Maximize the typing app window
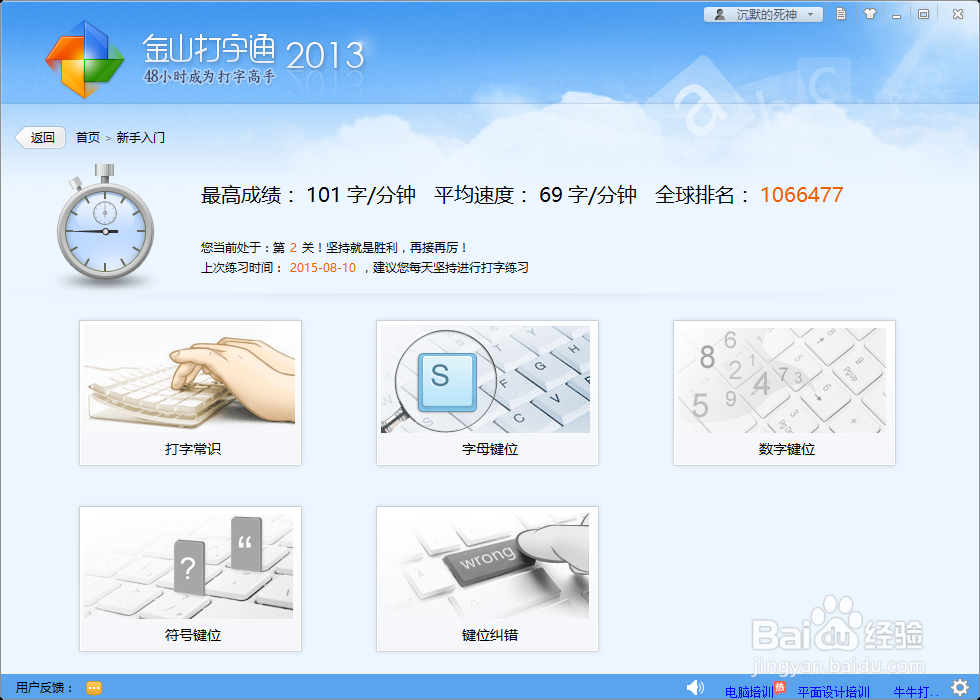 [923, 14]
